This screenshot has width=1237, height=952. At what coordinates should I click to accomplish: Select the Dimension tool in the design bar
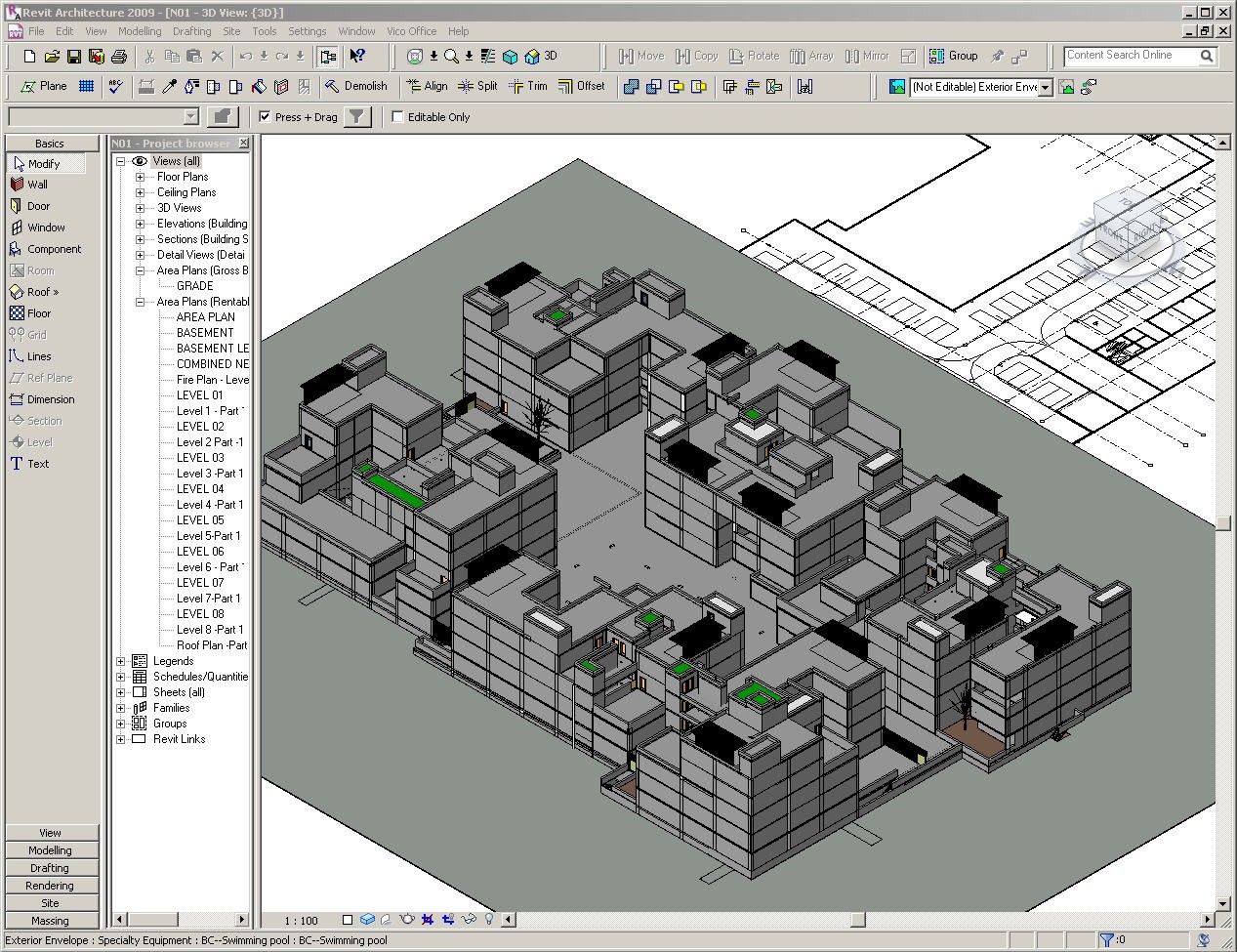(42, 399)
